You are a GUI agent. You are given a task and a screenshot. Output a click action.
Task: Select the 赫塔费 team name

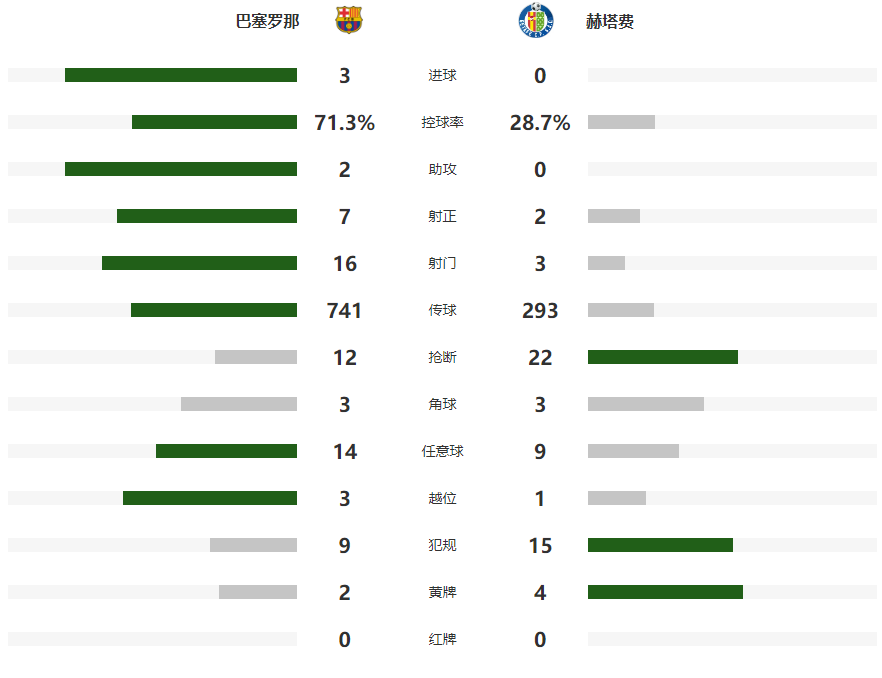610,21
